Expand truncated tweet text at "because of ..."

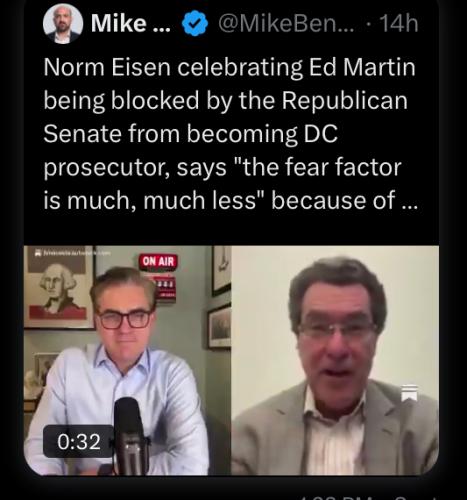click(x=344, y=200)
